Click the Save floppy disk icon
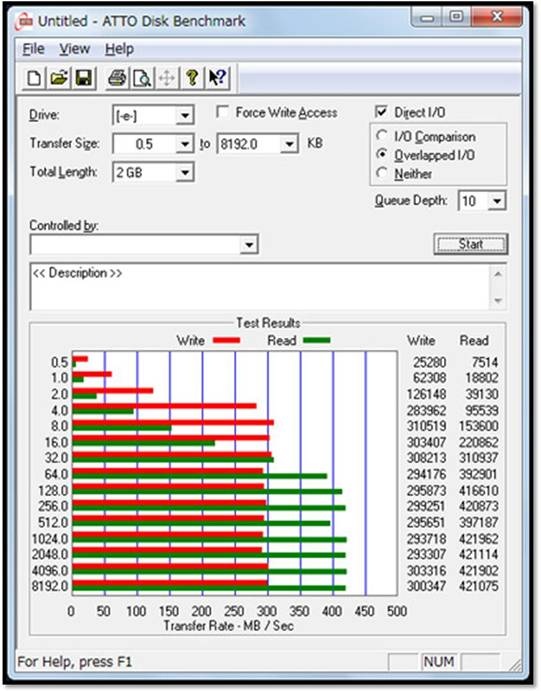 coord(84,78)
